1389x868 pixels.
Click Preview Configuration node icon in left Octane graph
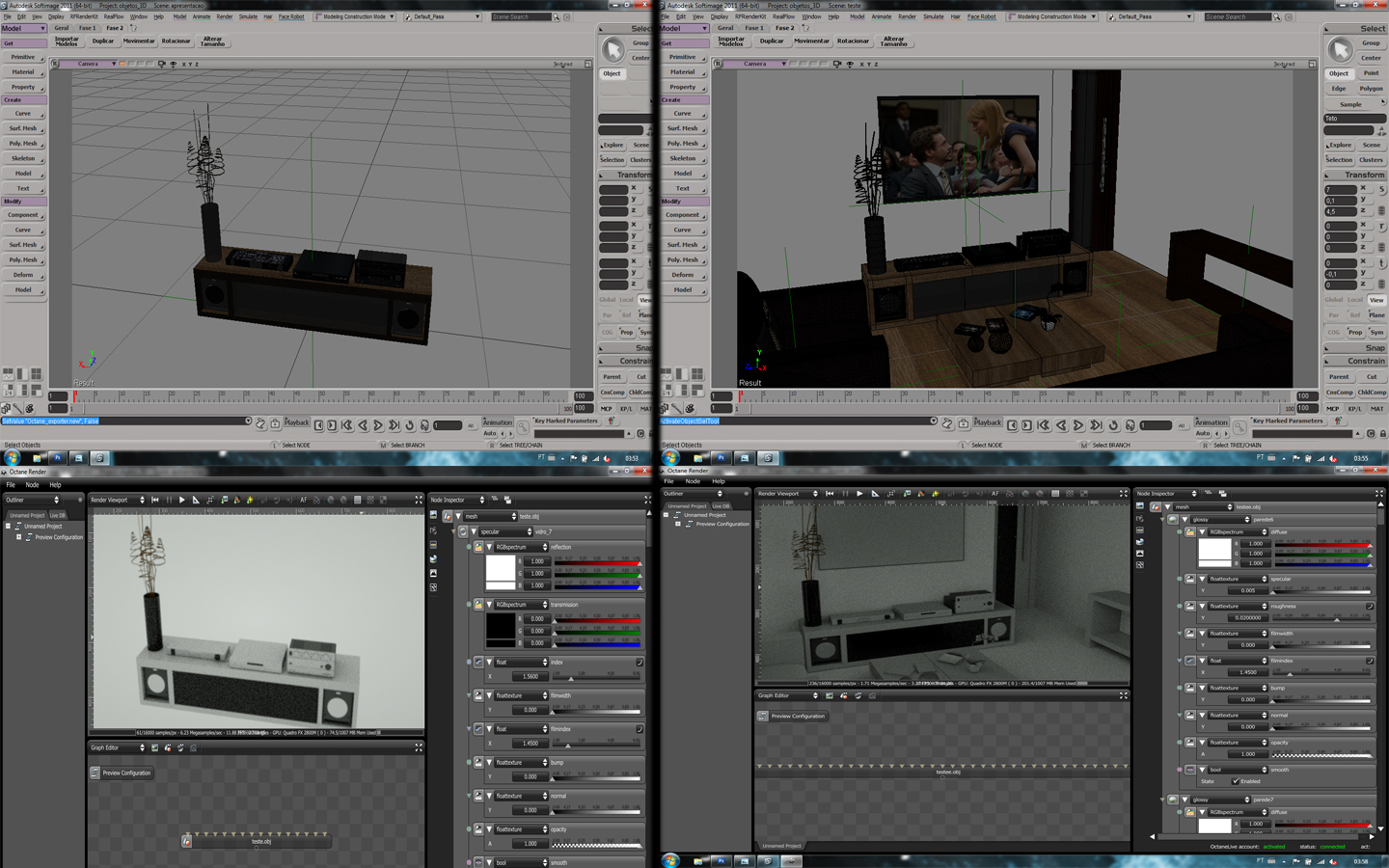(x=95, y=773)
